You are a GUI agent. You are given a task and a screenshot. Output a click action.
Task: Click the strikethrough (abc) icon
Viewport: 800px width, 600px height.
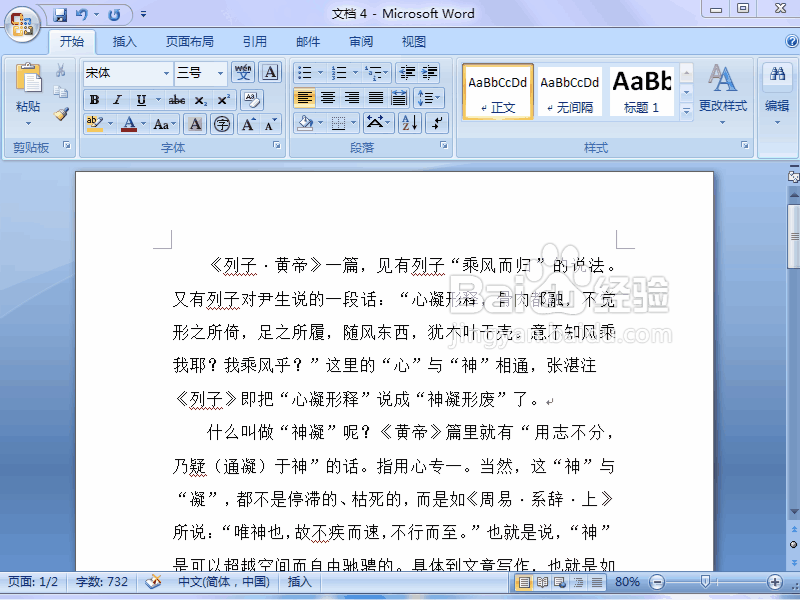180,100
